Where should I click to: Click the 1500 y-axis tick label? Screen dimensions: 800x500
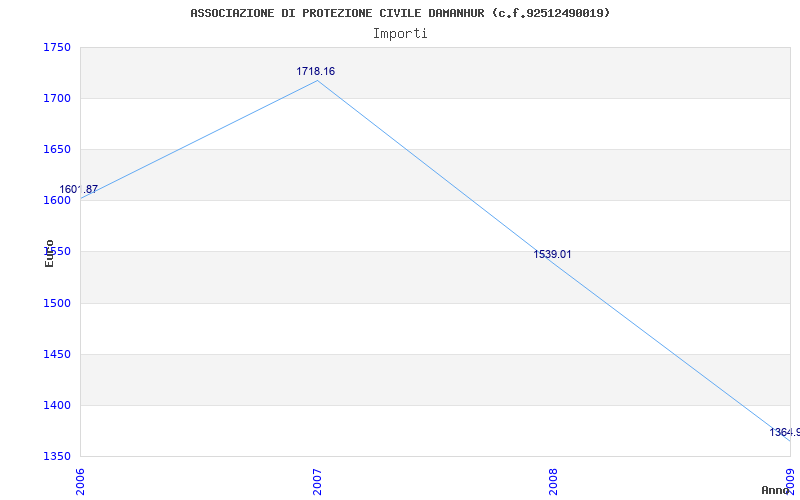tap(56, 303)
